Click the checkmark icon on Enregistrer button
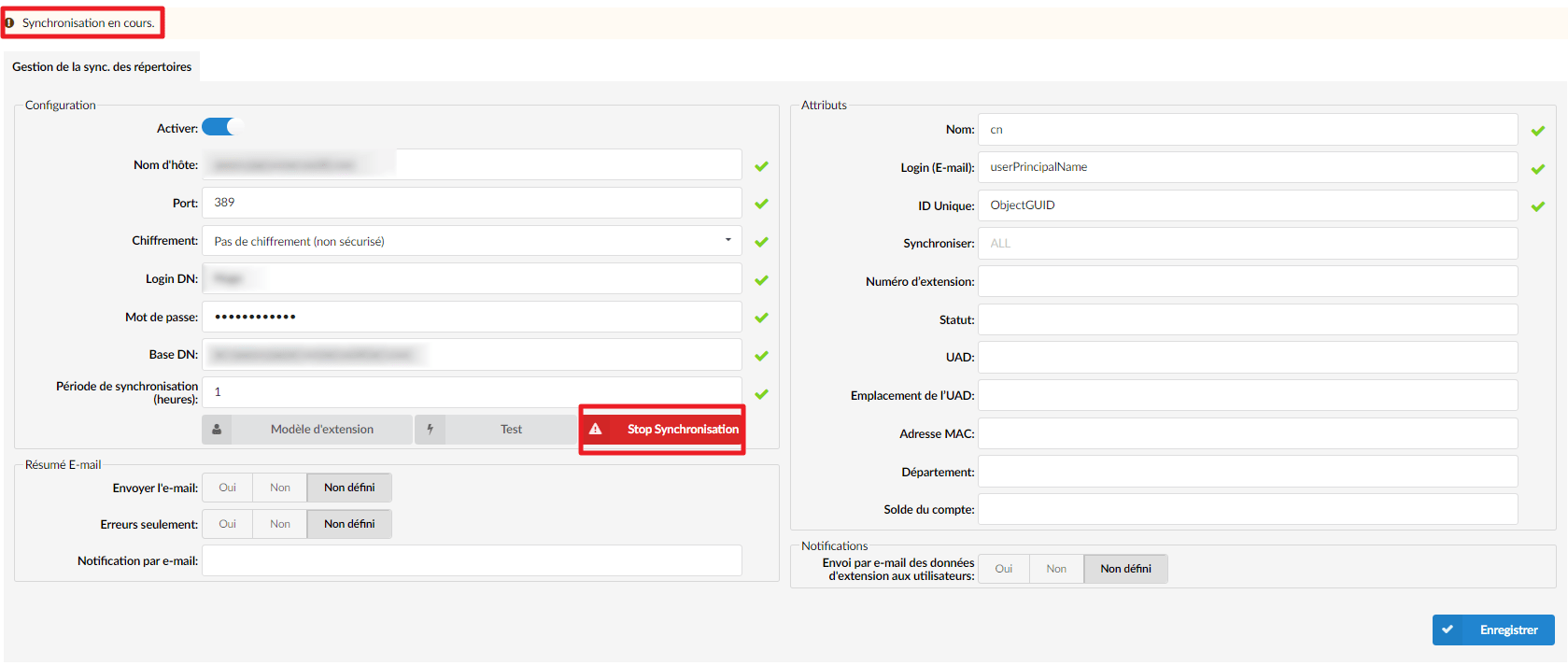This screenshot has height=665, width=1568. pyautogui.click(x=1448, y=630)
